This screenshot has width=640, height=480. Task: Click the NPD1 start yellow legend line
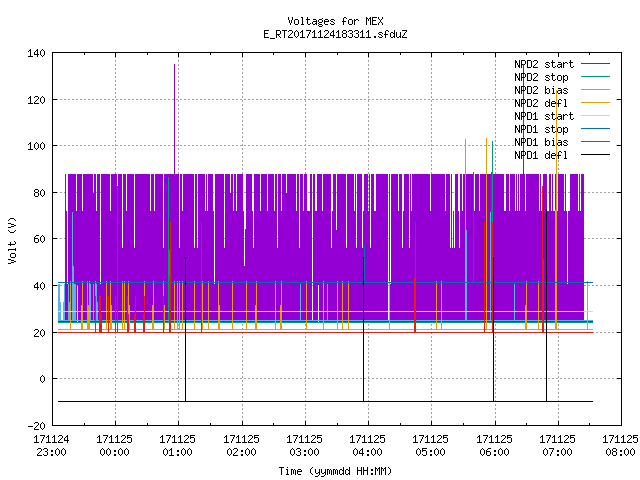[x=596, y=116]
